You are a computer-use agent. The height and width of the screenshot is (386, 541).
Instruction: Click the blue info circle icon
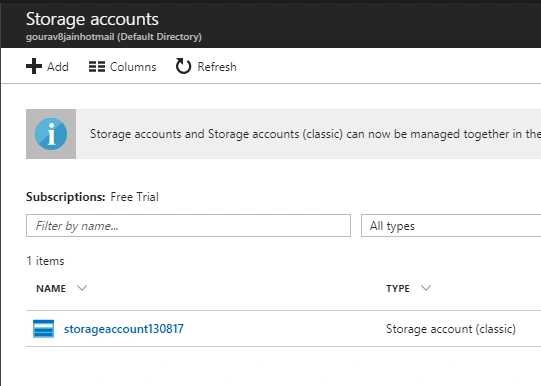coord(51,134)
